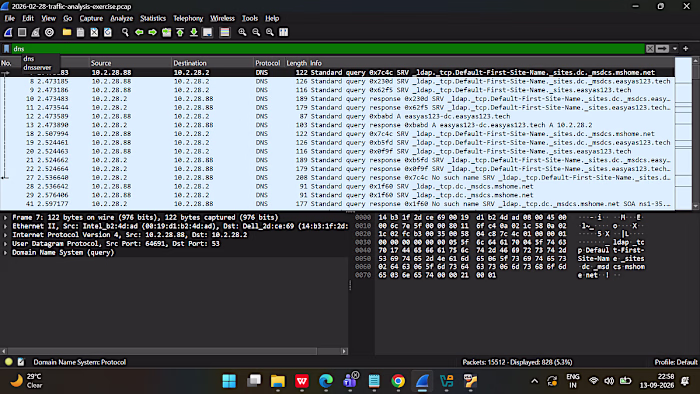Viewport: 700px width, 394px height.
Task: Apply the display filter arrow button
Action: pyautogui.click(x=662, y=49)
